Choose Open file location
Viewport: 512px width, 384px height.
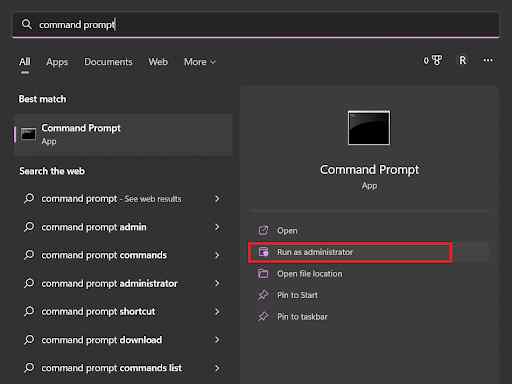(368, 274)
